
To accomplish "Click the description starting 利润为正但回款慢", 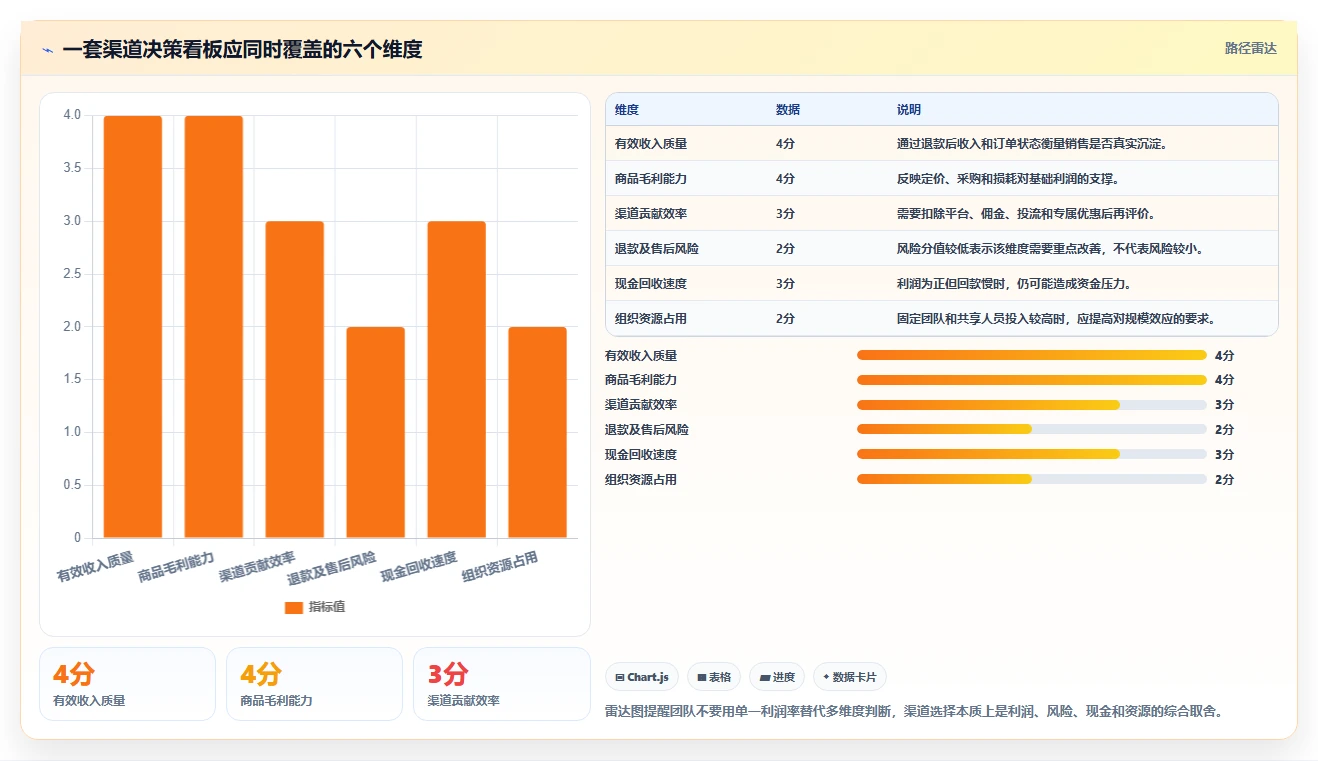I will [x=1014, y=284].
